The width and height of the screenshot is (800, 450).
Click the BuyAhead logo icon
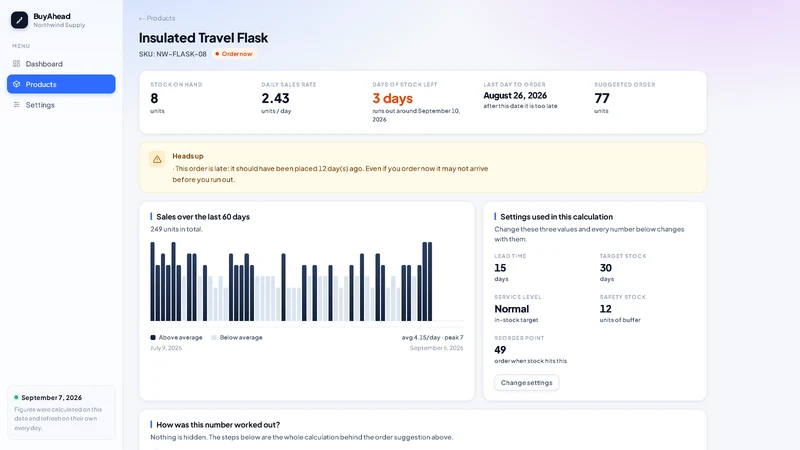coord(19,20)
